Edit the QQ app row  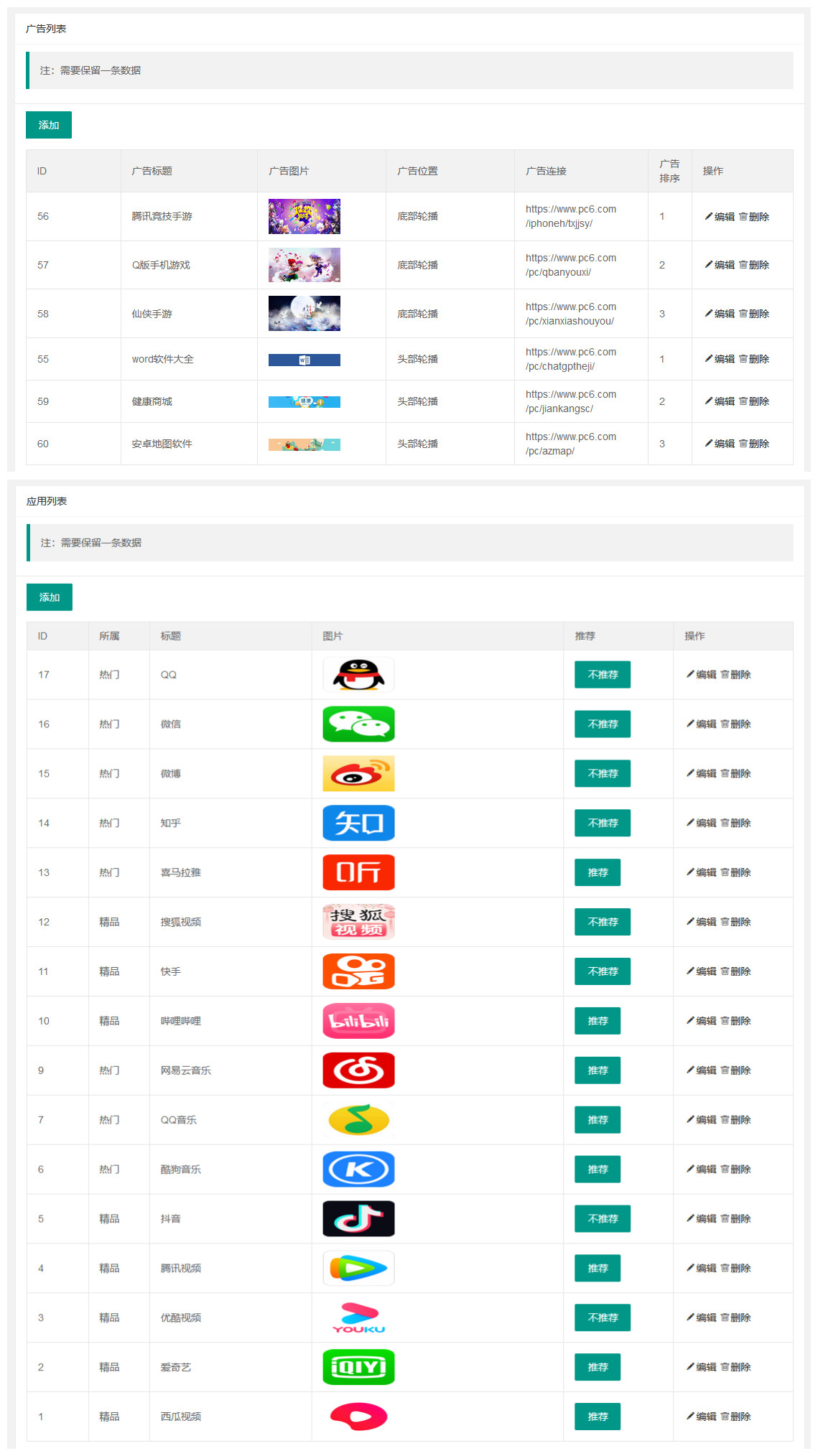point(702,675)
